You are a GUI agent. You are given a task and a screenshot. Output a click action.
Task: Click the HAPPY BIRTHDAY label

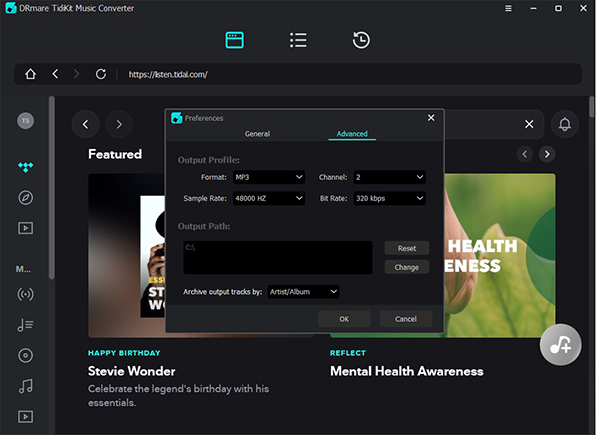click(124, 353)
